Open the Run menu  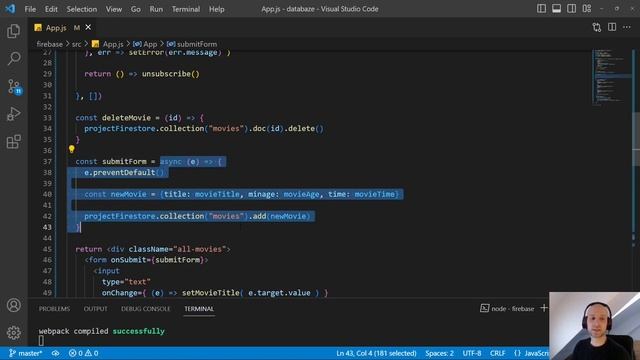(x=156, y=9)
